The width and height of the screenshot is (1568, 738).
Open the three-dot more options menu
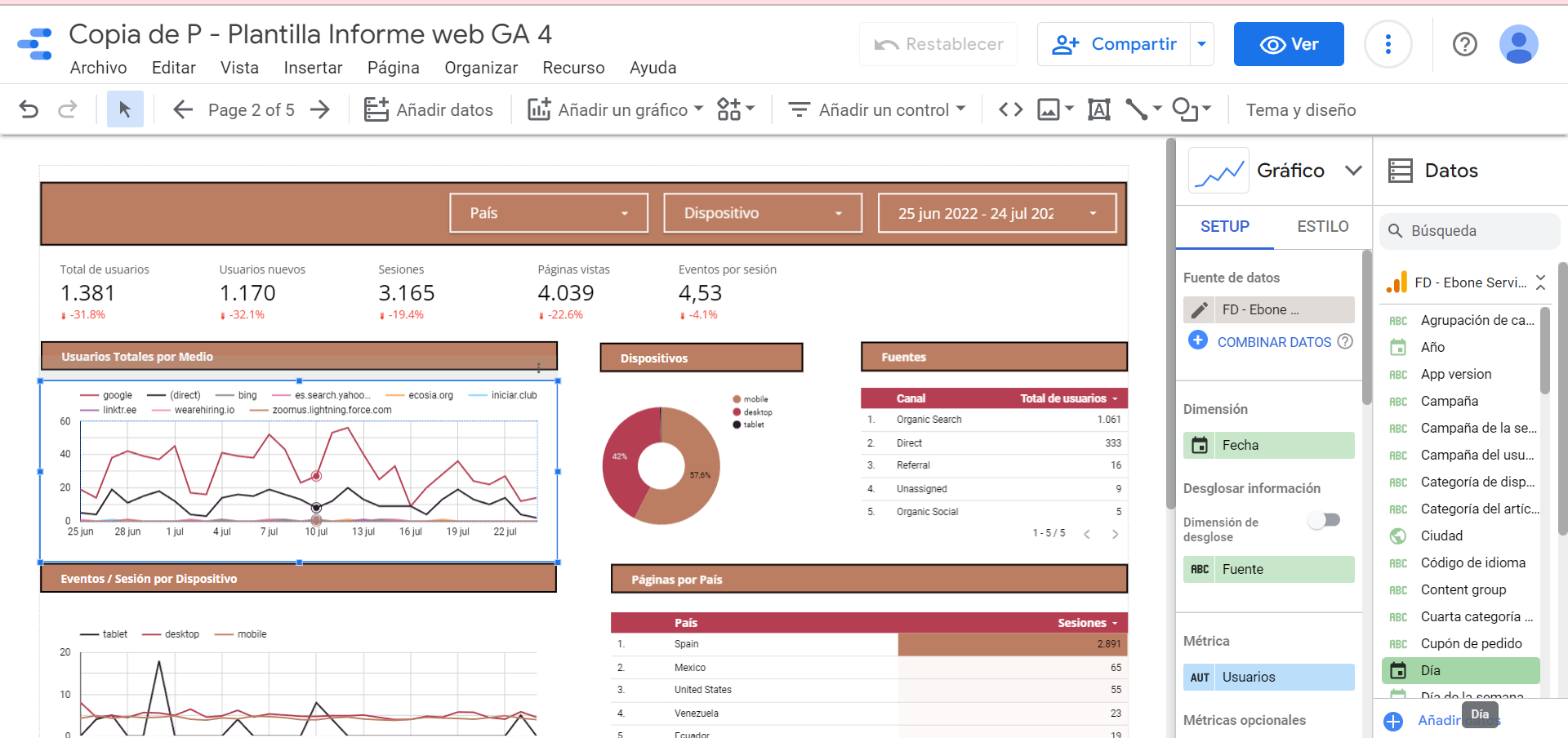click(1388, 44)
